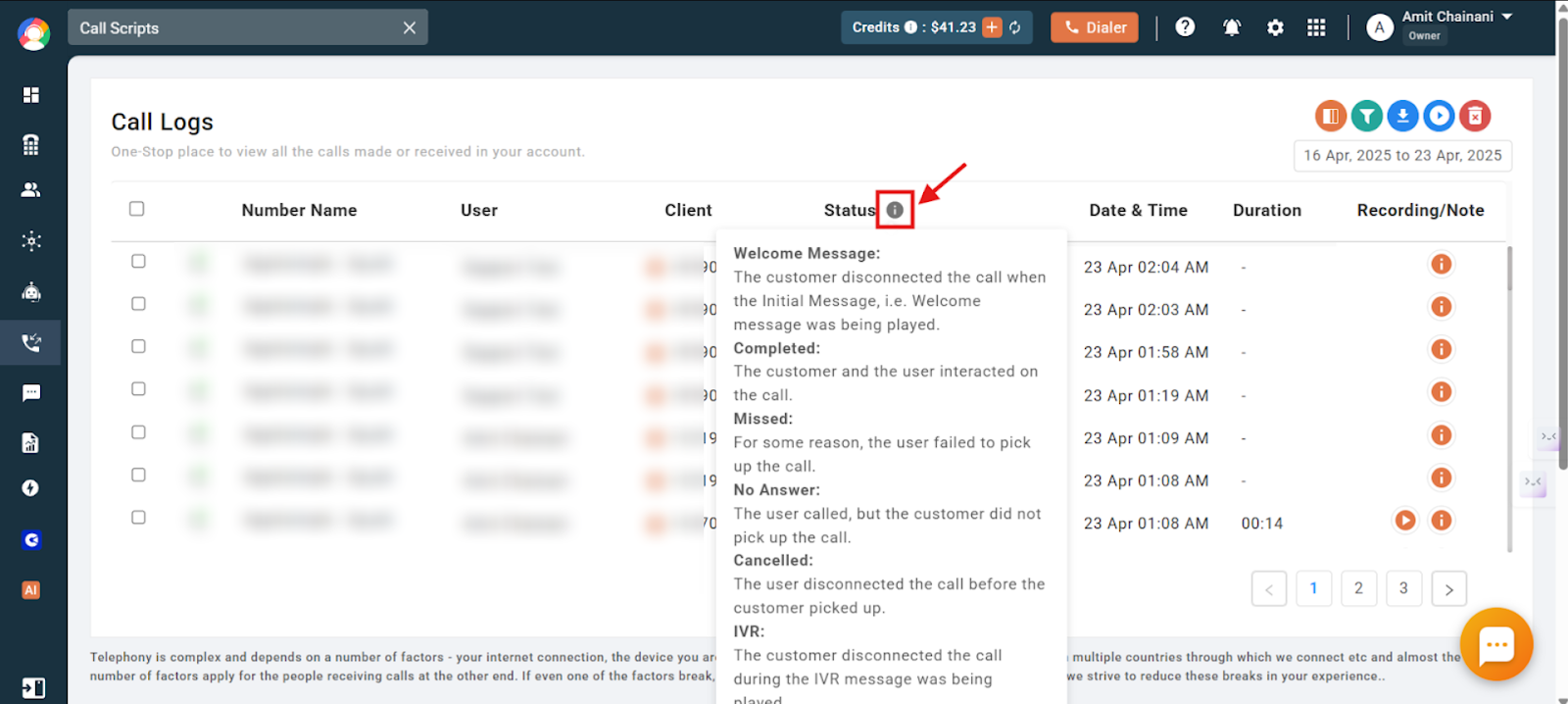Close the Call Scripts search tab
Viewport: 1568px width, 704px height.
coord(410,28)
